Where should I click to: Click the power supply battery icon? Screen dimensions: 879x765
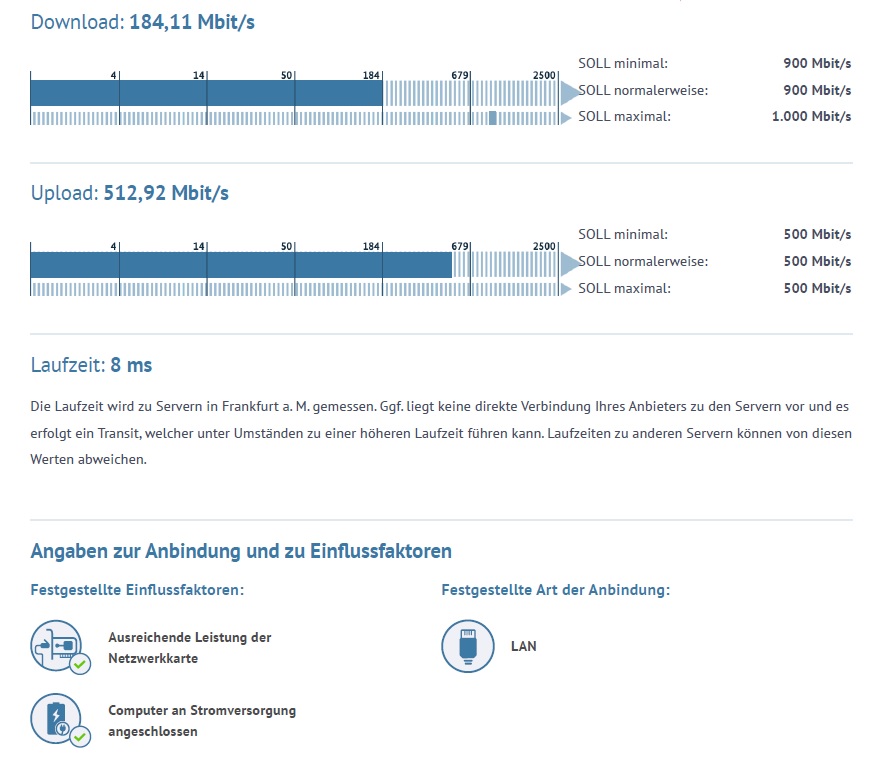(56, 718)
